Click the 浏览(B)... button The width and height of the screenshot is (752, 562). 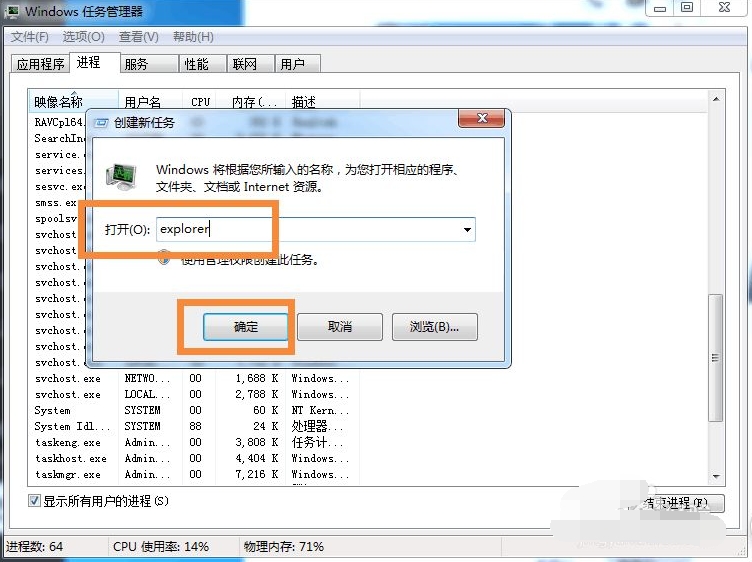[x=434, y=327]
